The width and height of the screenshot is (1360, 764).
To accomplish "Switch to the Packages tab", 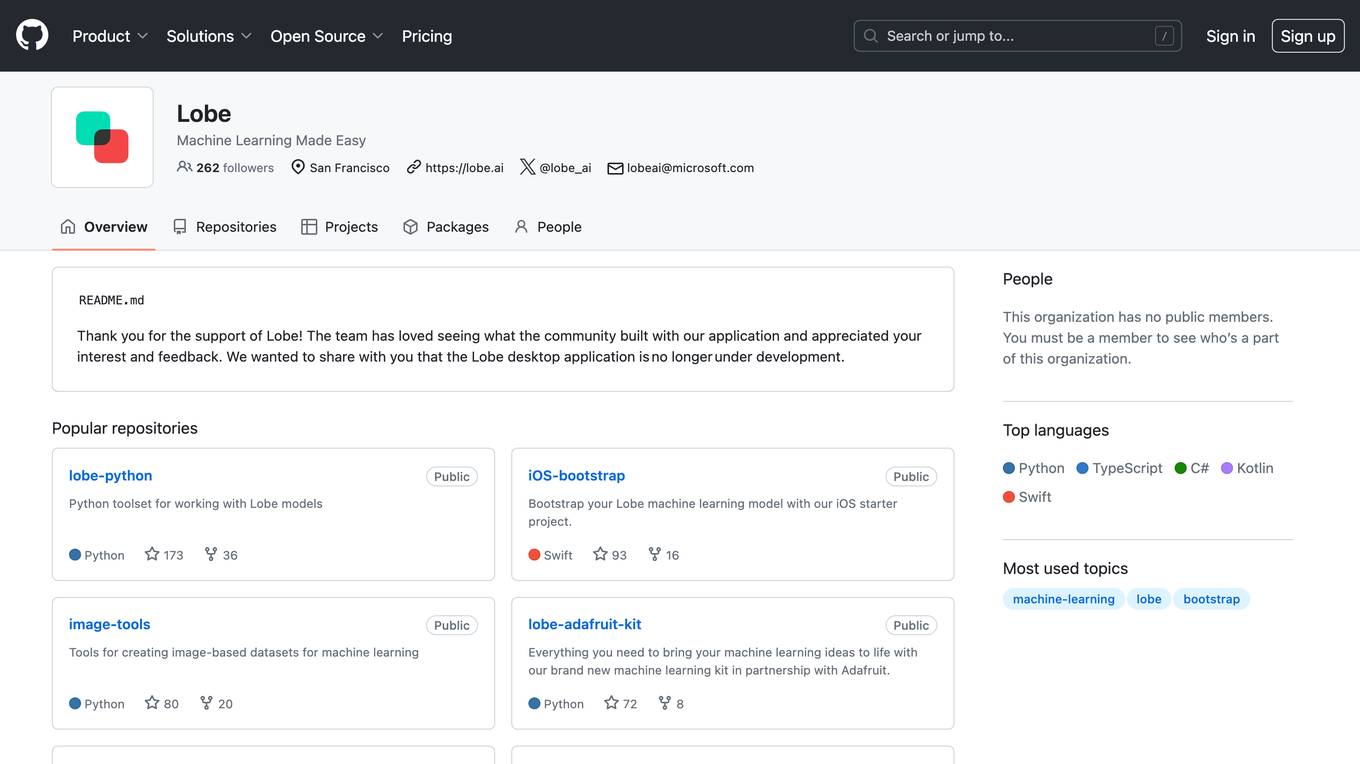I will point(446,227).
